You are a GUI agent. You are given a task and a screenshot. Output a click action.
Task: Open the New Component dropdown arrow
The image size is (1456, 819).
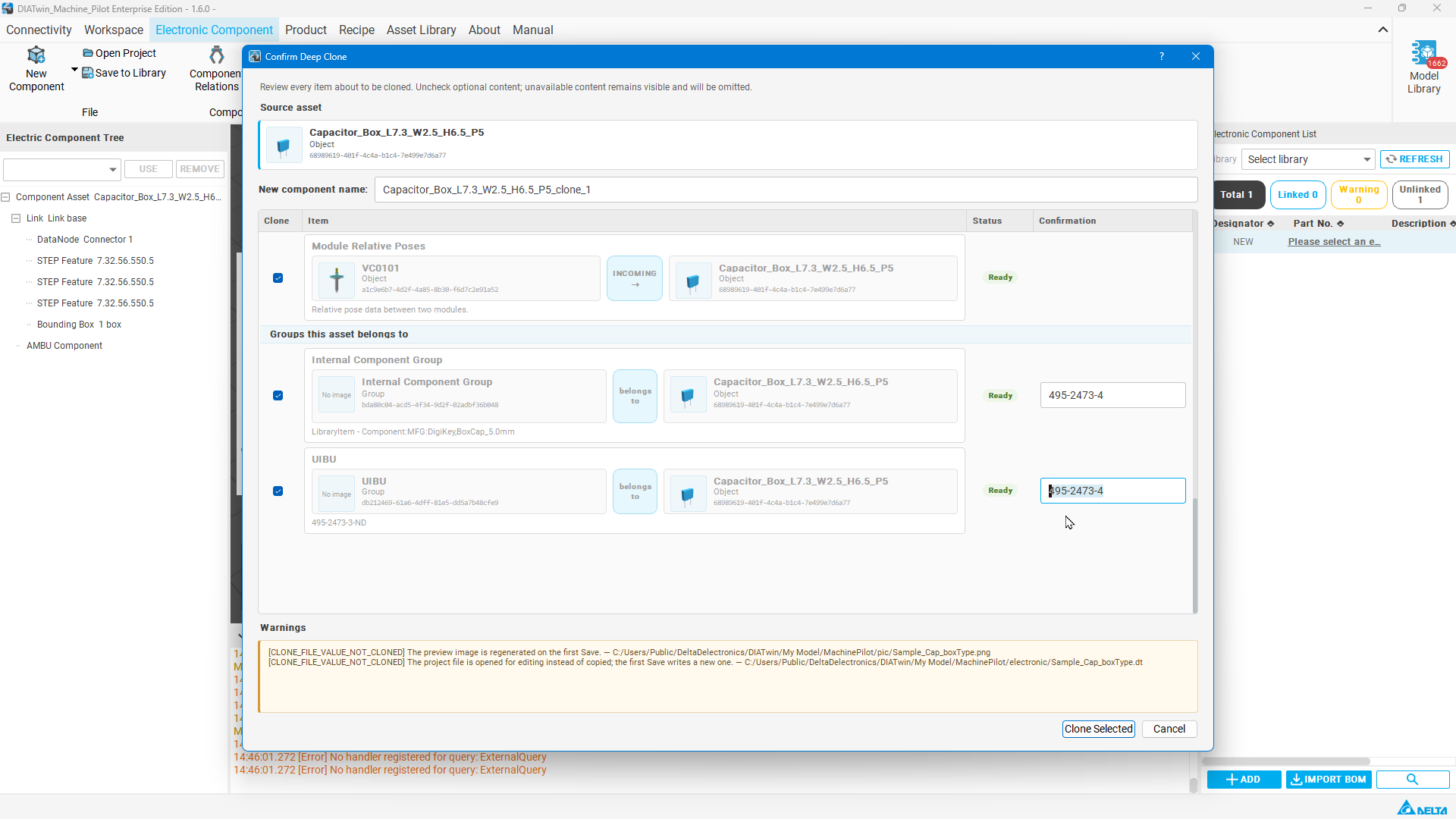74,70
